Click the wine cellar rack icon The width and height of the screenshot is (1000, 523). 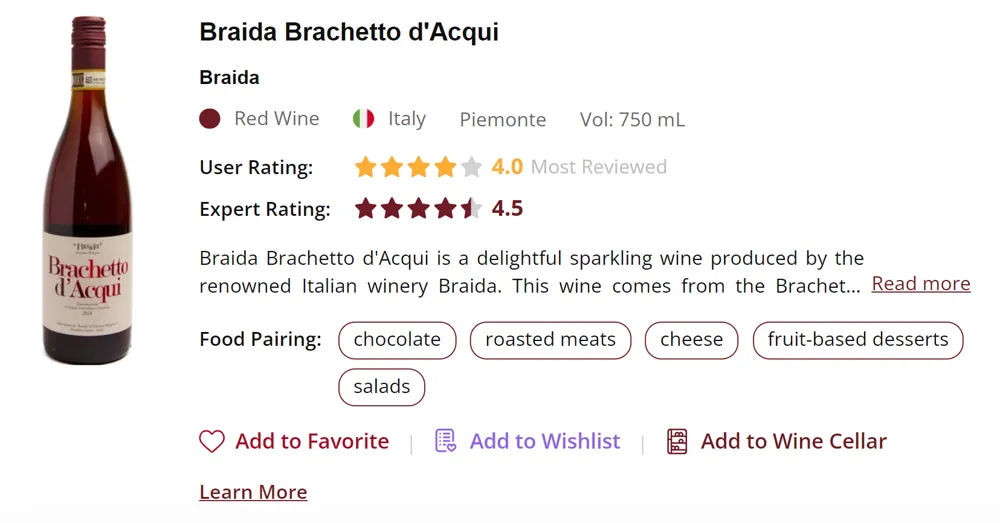(x=677, y=442)
